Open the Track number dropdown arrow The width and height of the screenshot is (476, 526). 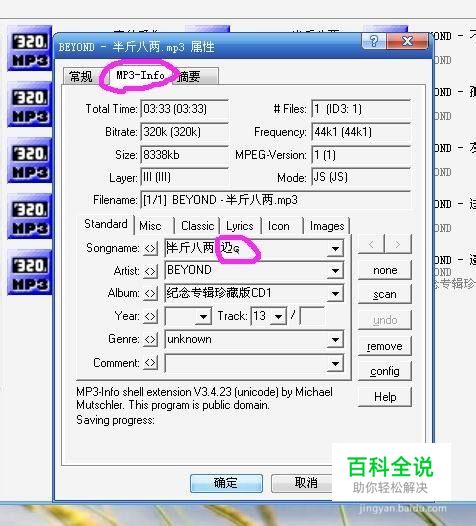(278, 316)
